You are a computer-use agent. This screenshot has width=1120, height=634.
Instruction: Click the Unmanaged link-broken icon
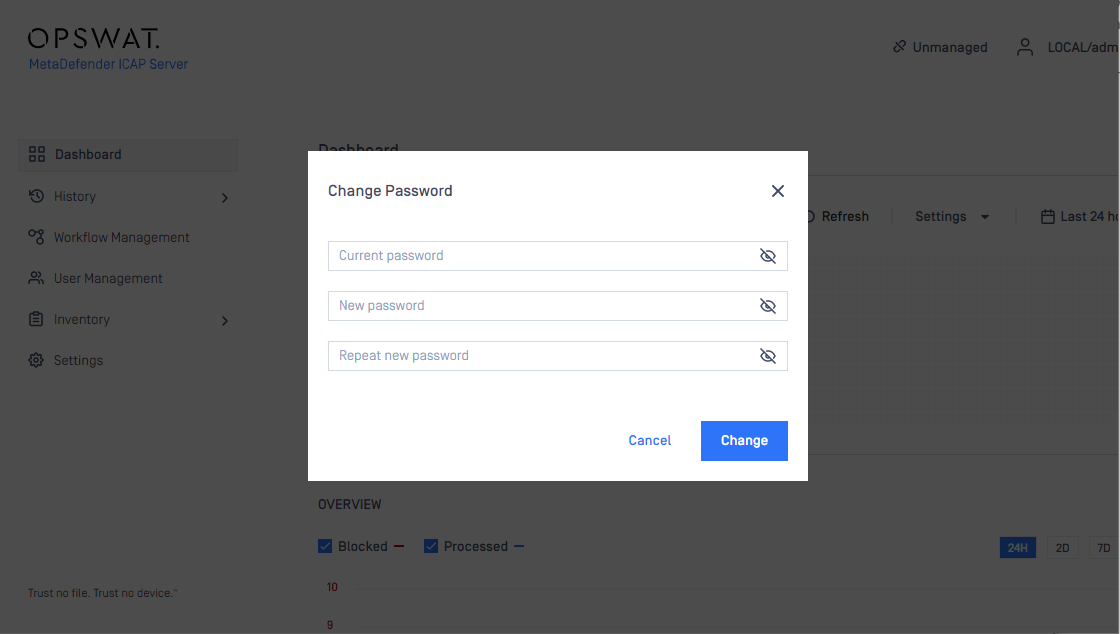click(899, 46)
